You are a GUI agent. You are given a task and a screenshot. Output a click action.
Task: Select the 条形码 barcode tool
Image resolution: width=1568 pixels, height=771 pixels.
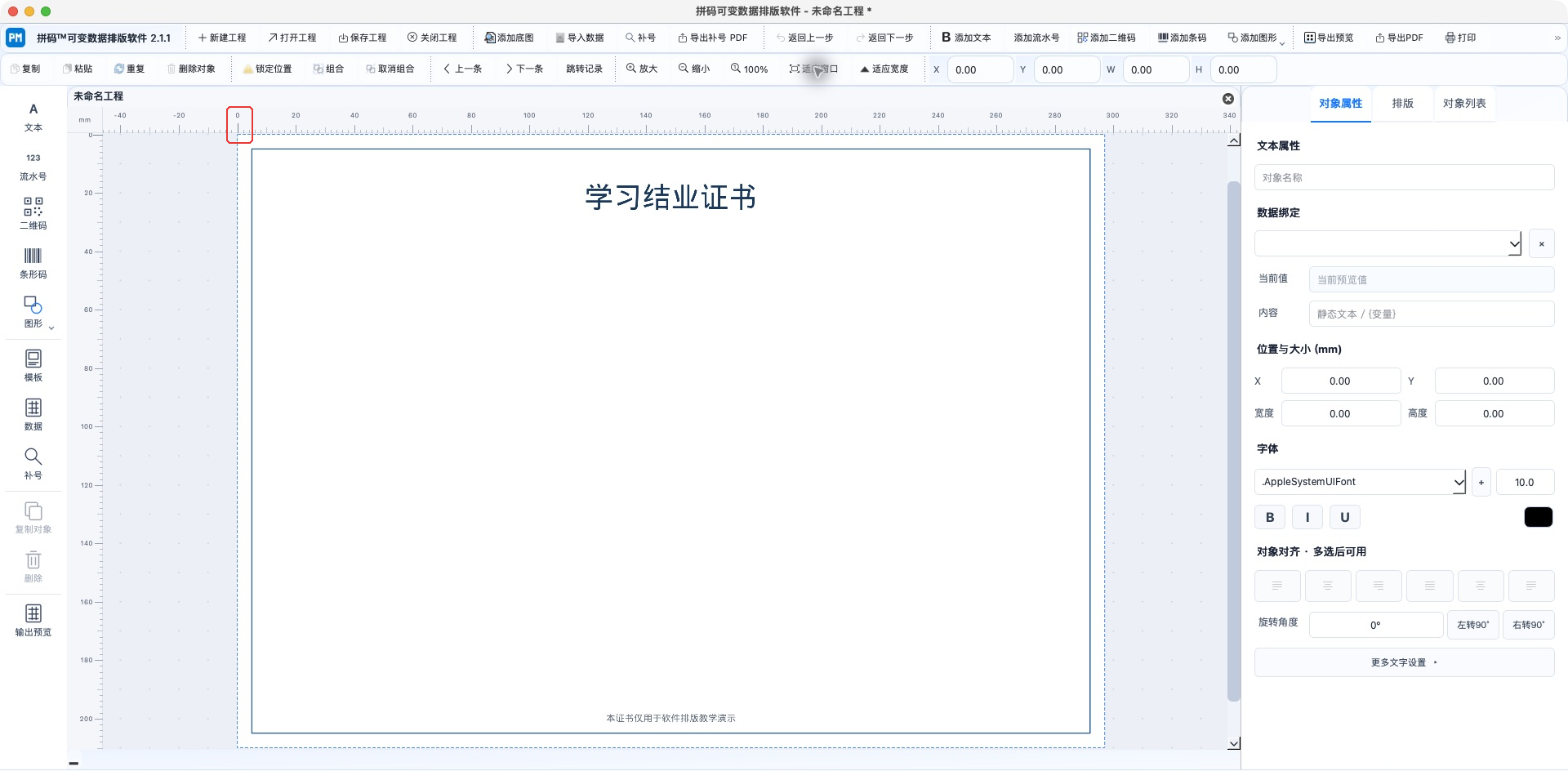pyautogui.click(x=33, y=263)
